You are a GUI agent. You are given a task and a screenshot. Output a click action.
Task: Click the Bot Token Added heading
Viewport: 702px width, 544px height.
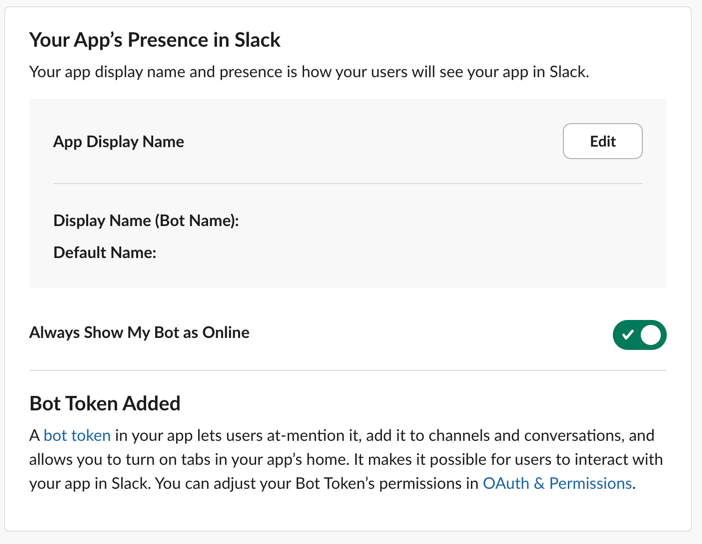point(105,404)
